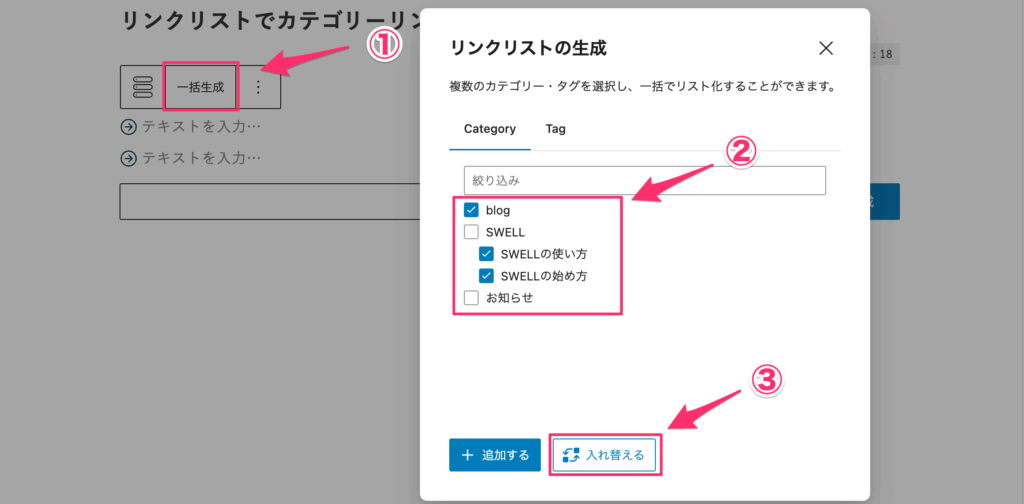The height and width of the screenshot is (504, 1024).
Task: Click the plus icon on 追加する
Action: pos(467,455)
